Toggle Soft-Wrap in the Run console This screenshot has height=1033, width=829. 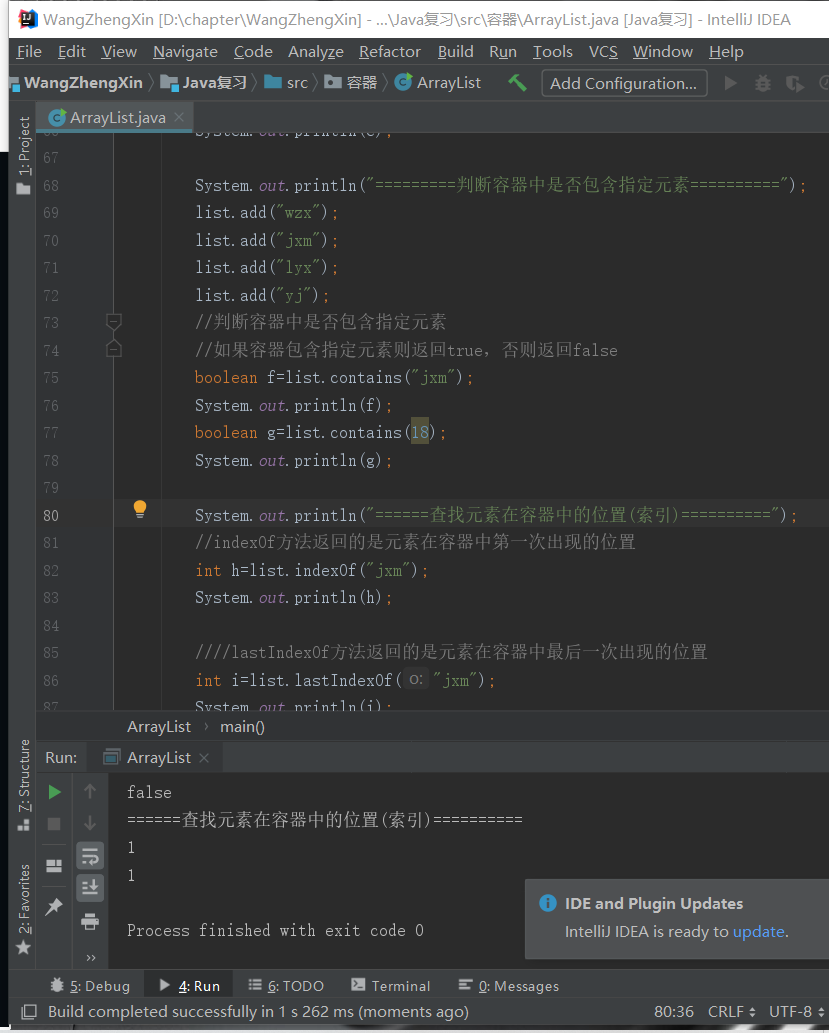90,856
